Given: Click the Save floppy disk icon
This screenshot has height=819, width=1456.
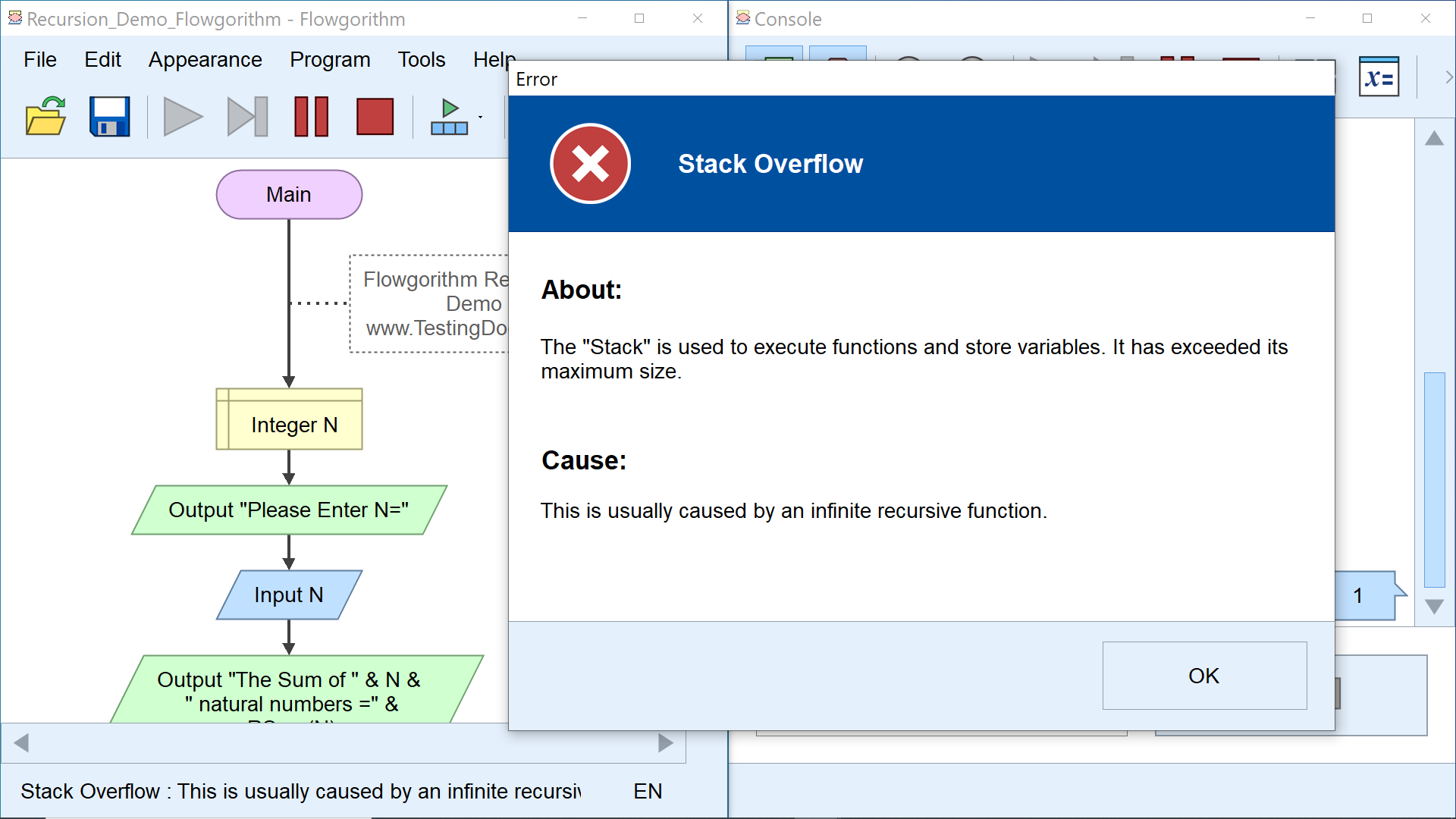Looking at the screenshot, I should (110, 117).
